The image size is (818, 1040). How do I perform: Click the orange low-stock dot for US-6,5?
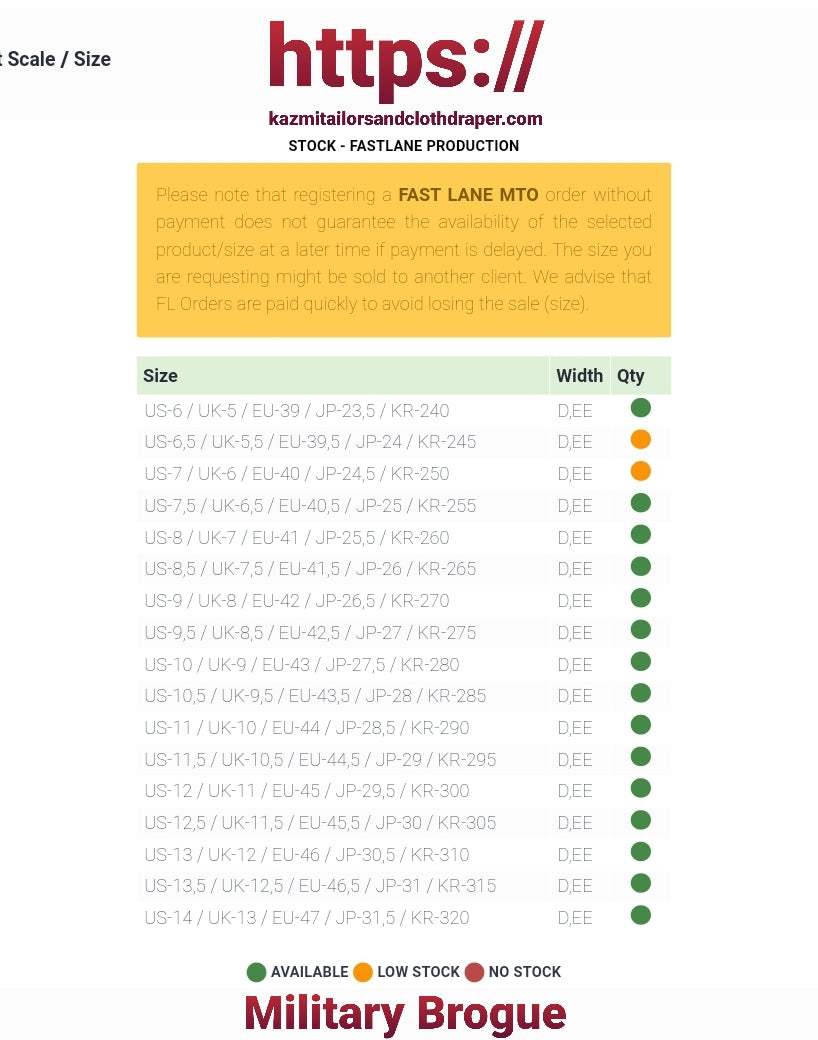click(x=641, y=440)
